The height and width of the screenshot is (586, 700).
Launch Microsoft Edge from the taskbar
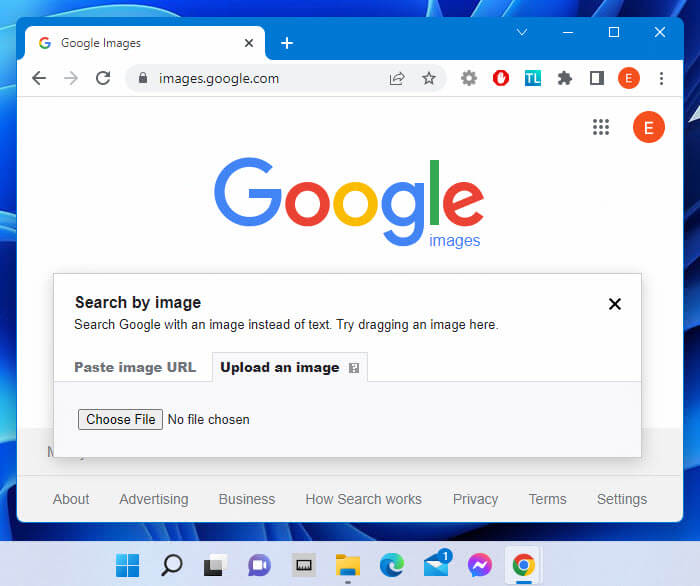pyautogui.click(x=392, y=565)
